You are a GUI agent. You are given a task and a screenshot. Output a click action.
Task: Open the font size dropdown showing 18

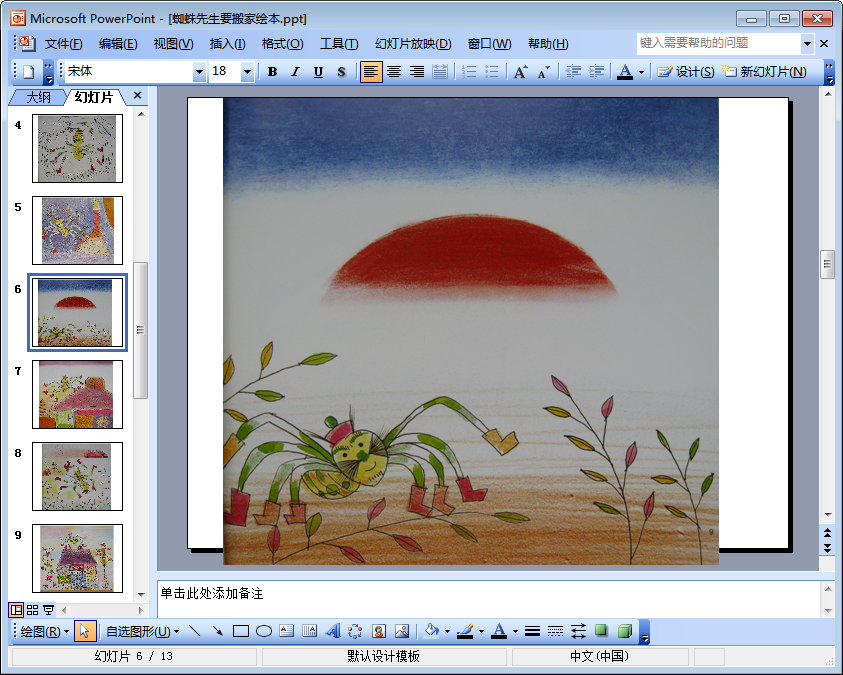point(247,71)
